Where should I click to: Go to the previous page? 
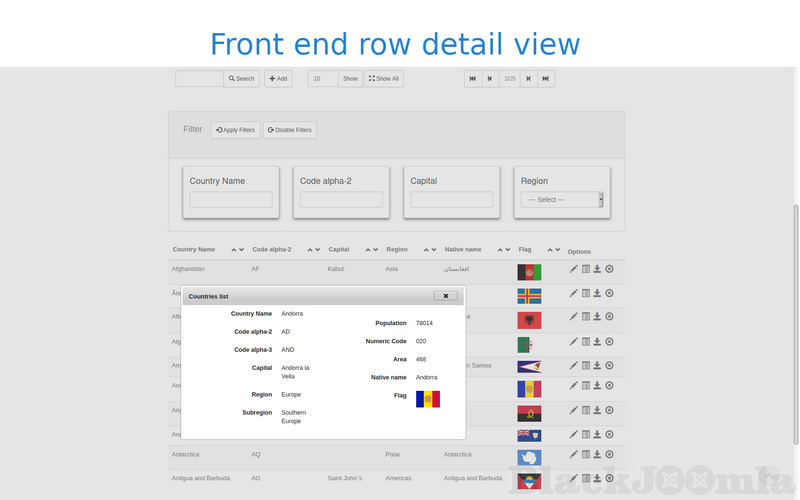coord(489,78)
